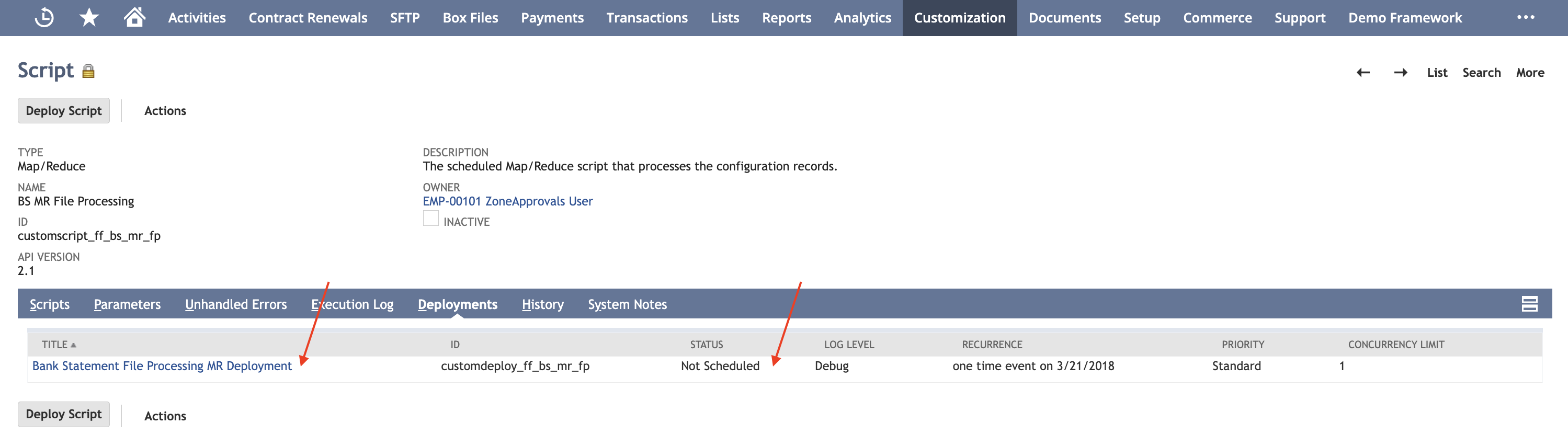Switch to the Parameters subtab
Screen dimensions: 1568x435
click(x=127, y=304)
